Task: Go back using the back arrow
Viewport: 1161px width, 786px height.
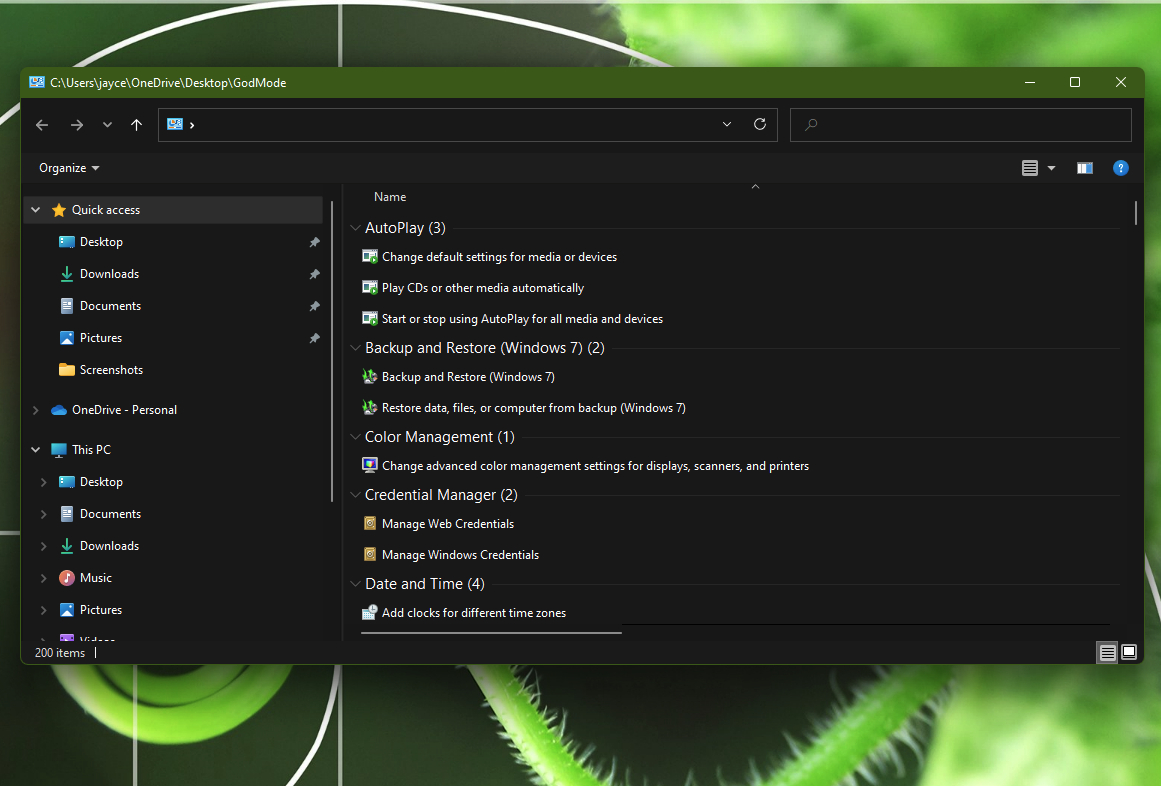Action: click(x=42, y=125)
